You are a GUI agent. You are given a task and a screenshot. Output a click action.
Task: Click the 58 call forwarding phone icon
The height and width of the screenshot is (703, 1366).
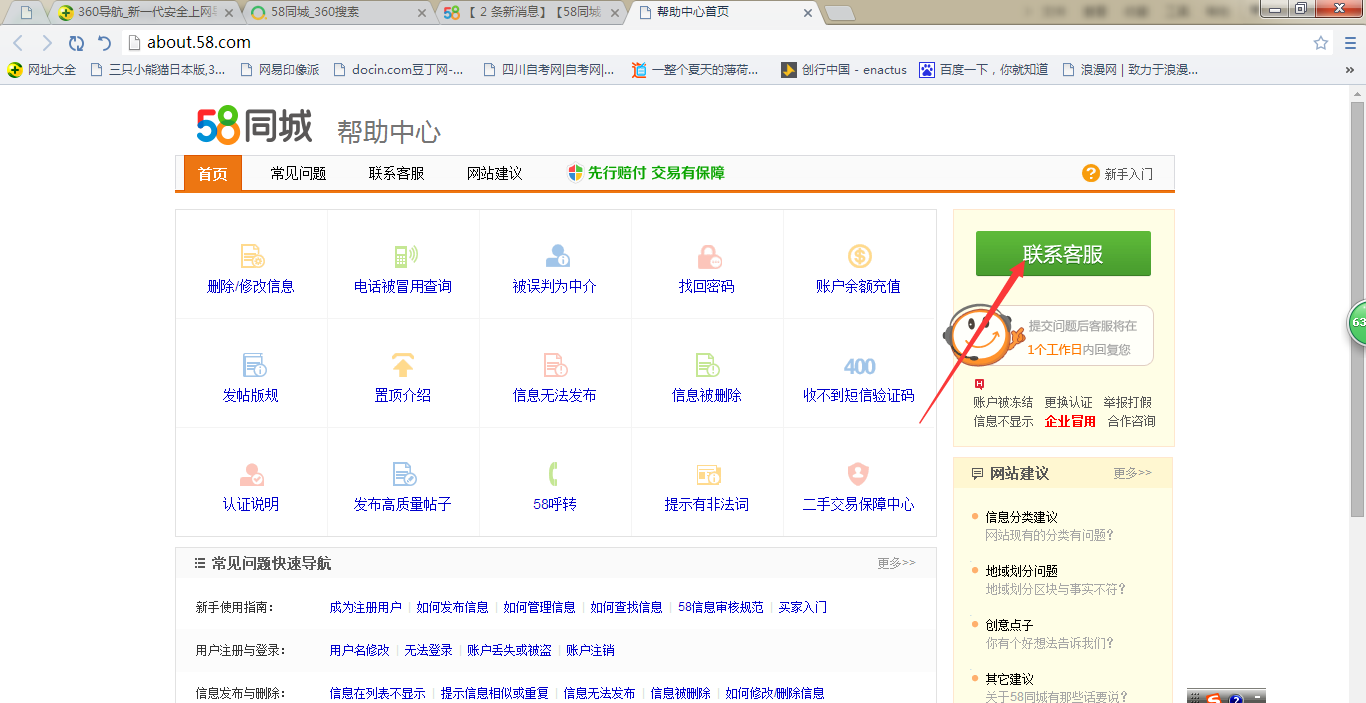553,474
